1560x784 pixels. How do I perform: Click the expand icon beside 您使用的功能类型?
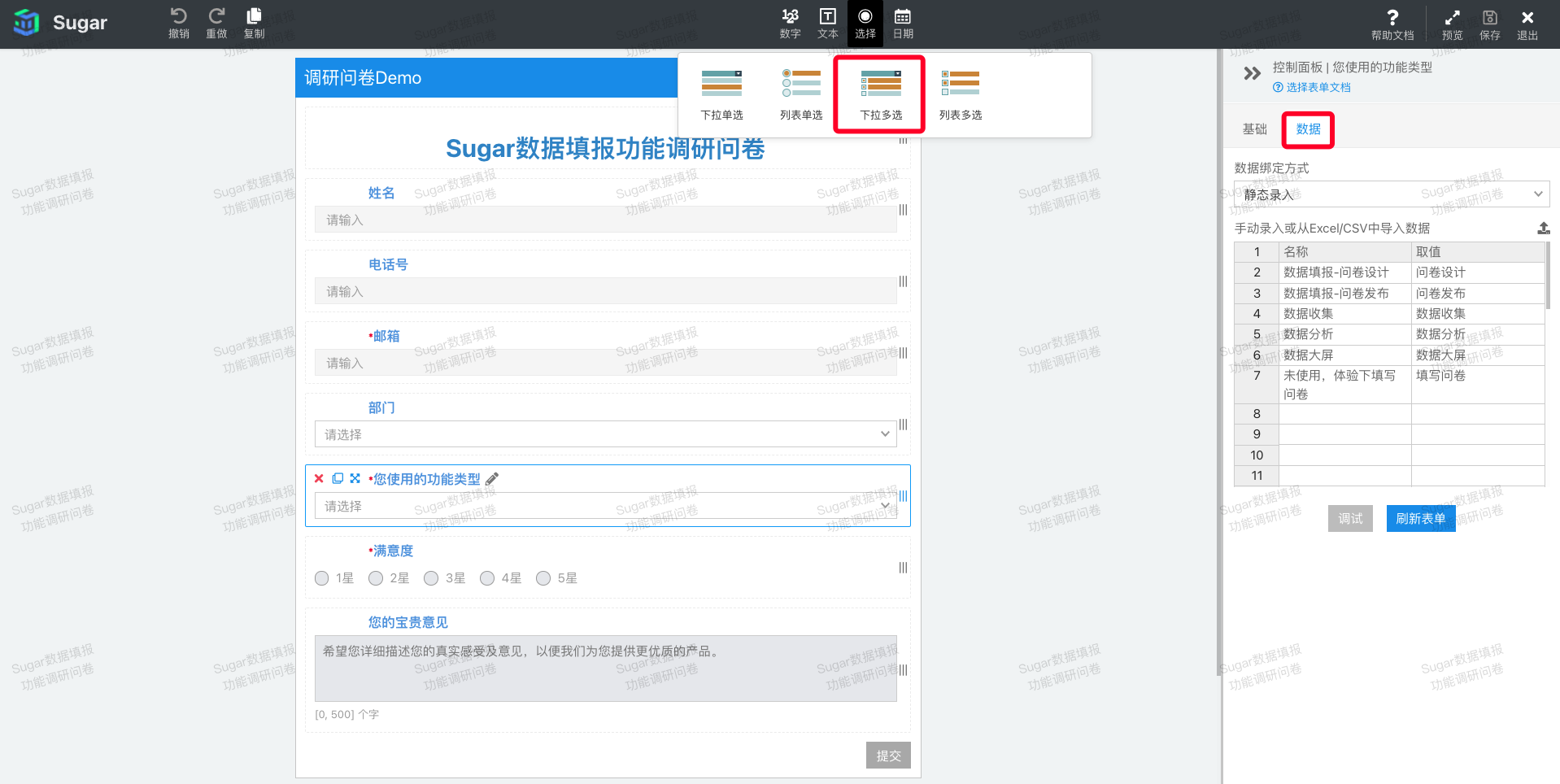[355, 478]
